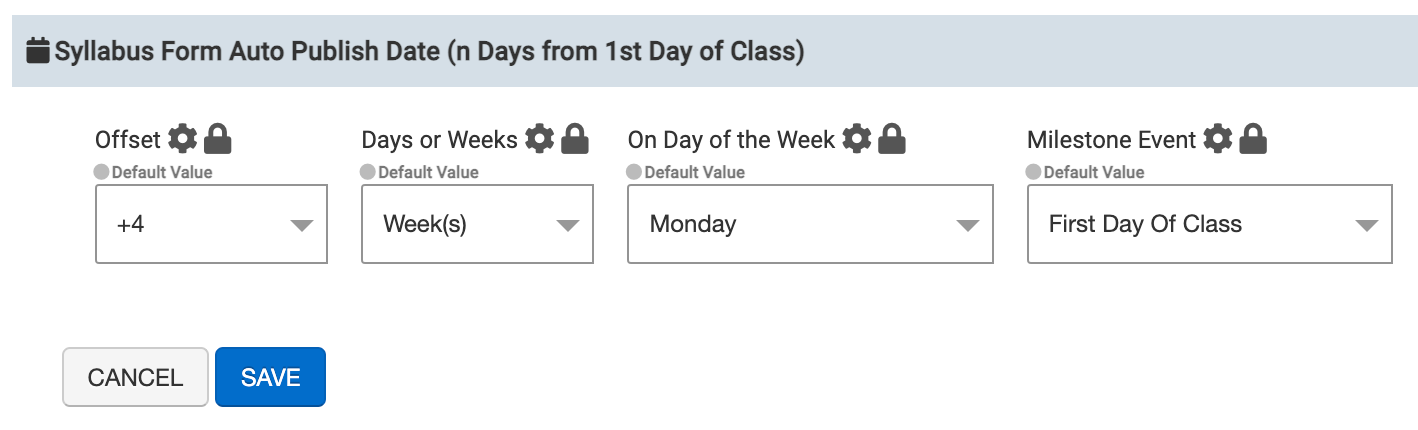Viewport: 1418px width, 430px height.
Task: Click the gear icon next to Offset
Action: click(182, 139)
